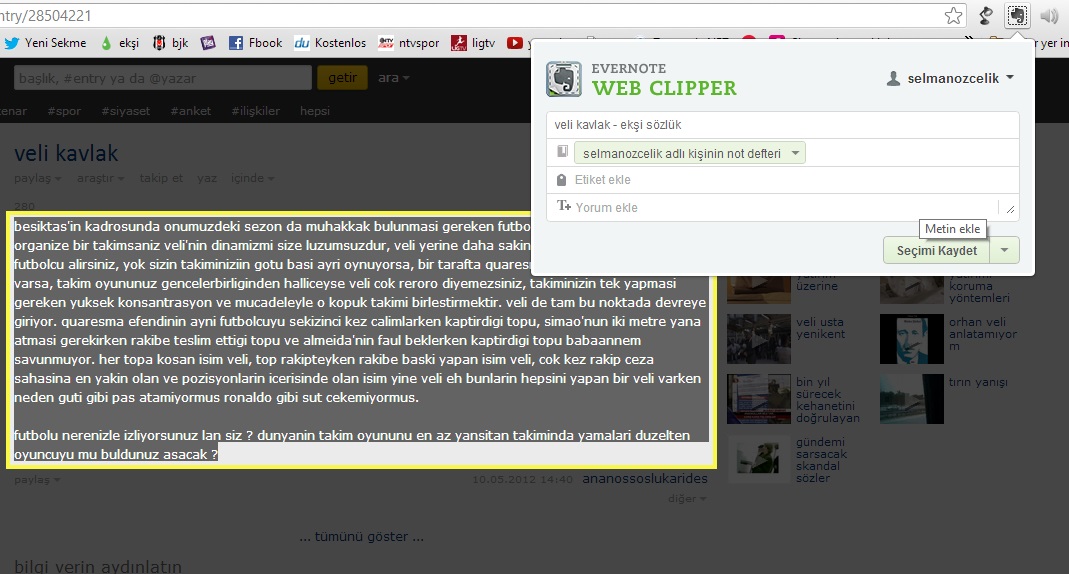Open the selmanozcelik account dropdown
Viewport: 1069px width, 574px height.
(950, 78)
